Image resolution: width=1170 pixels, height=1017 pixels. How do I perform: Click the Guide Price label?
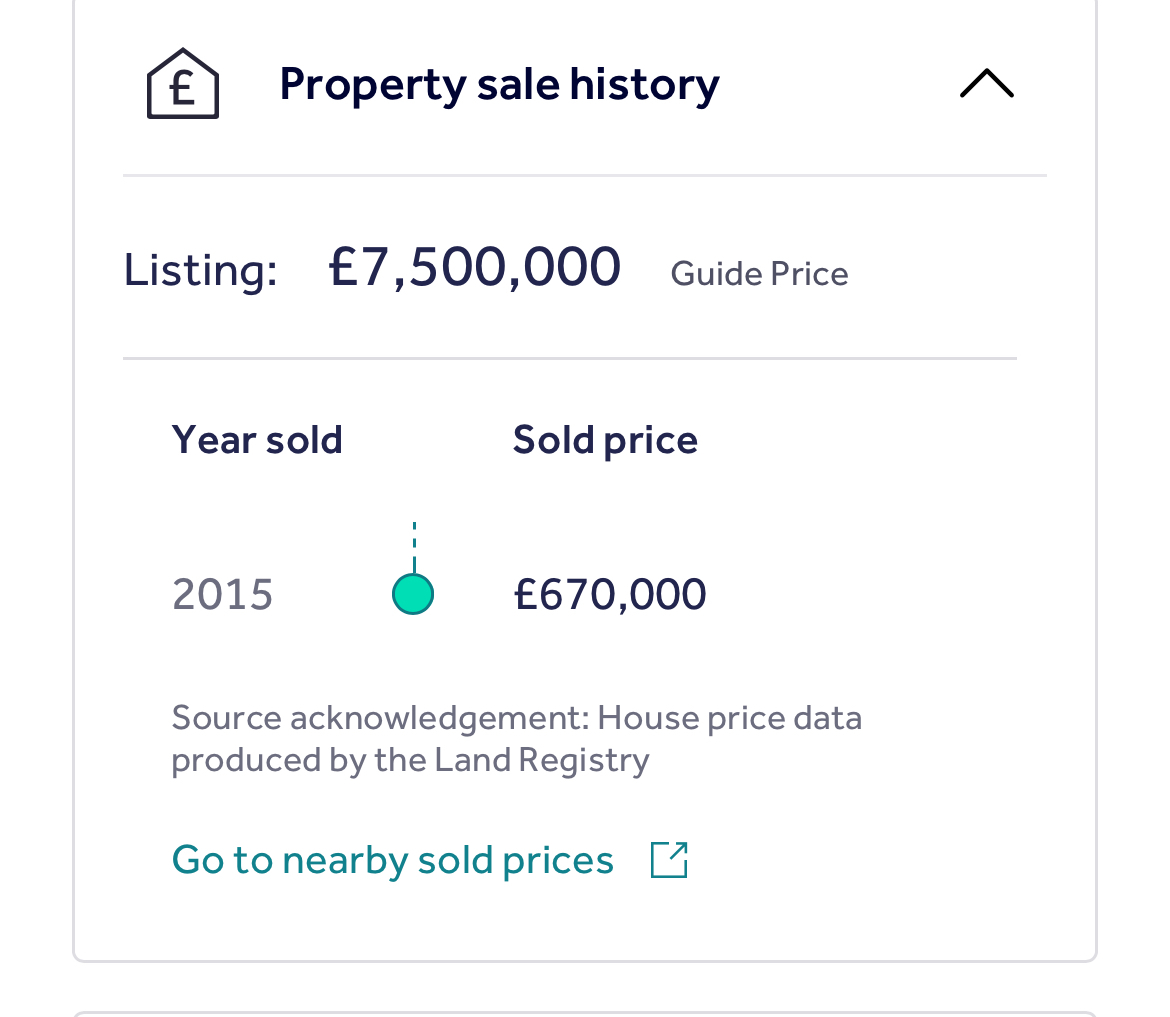(759, 274)
